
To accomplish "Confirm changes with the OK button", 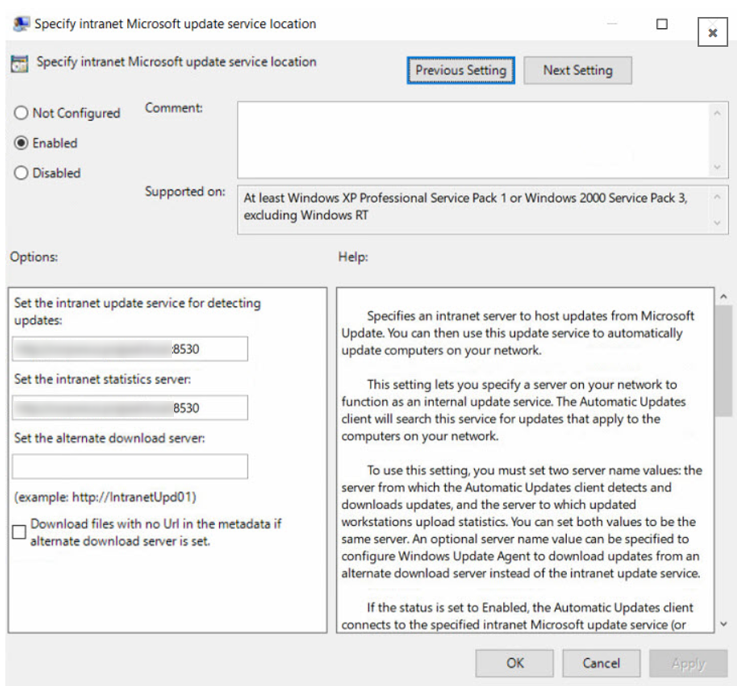I will pyautogui.click(x=514, y=663).
